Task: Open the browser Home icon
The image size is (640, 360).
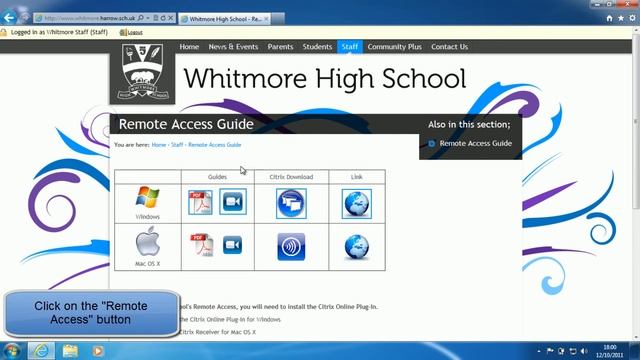Action: tap(609, 18)
